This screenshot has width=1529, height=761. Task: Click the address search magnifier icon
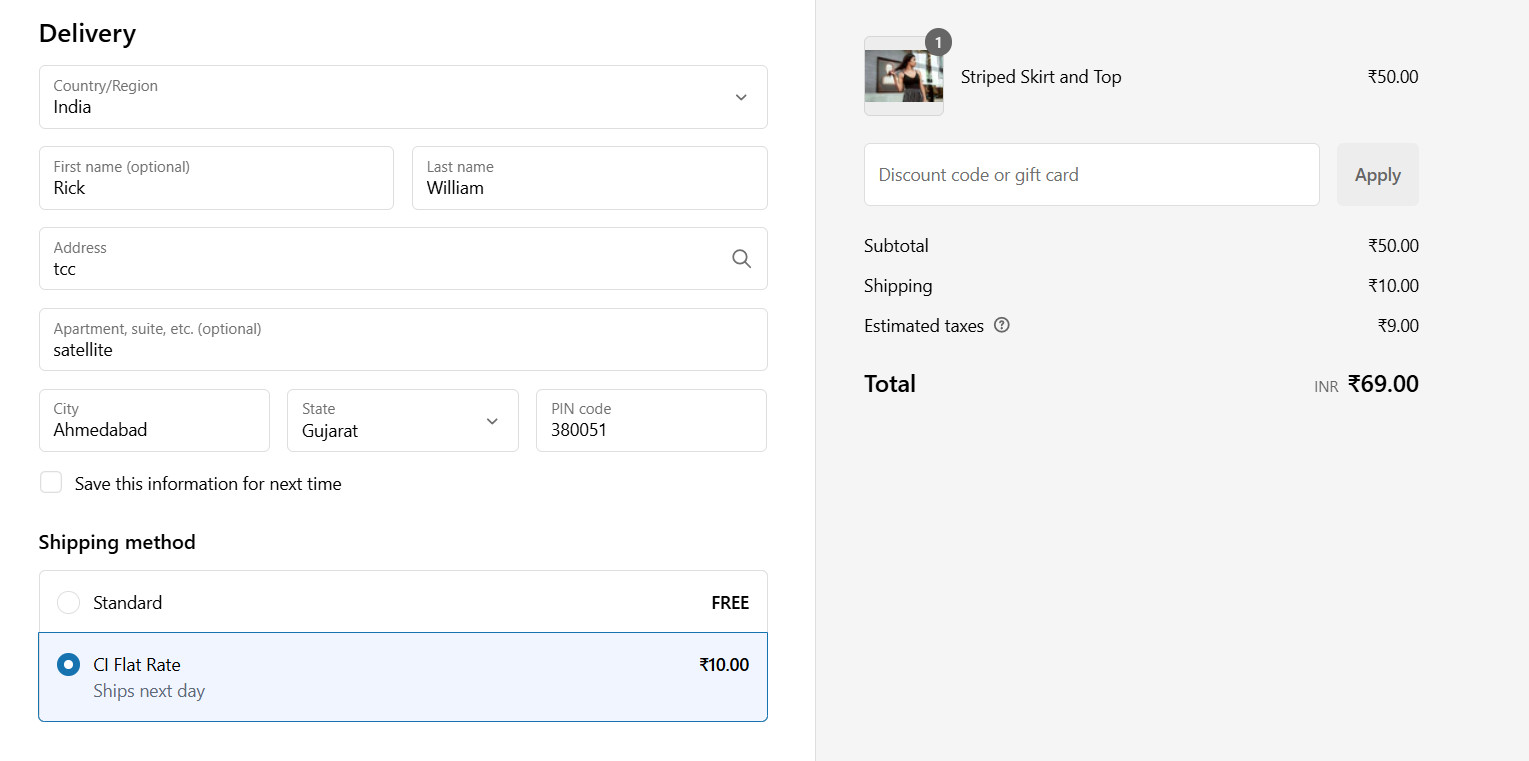coord(741,259)
